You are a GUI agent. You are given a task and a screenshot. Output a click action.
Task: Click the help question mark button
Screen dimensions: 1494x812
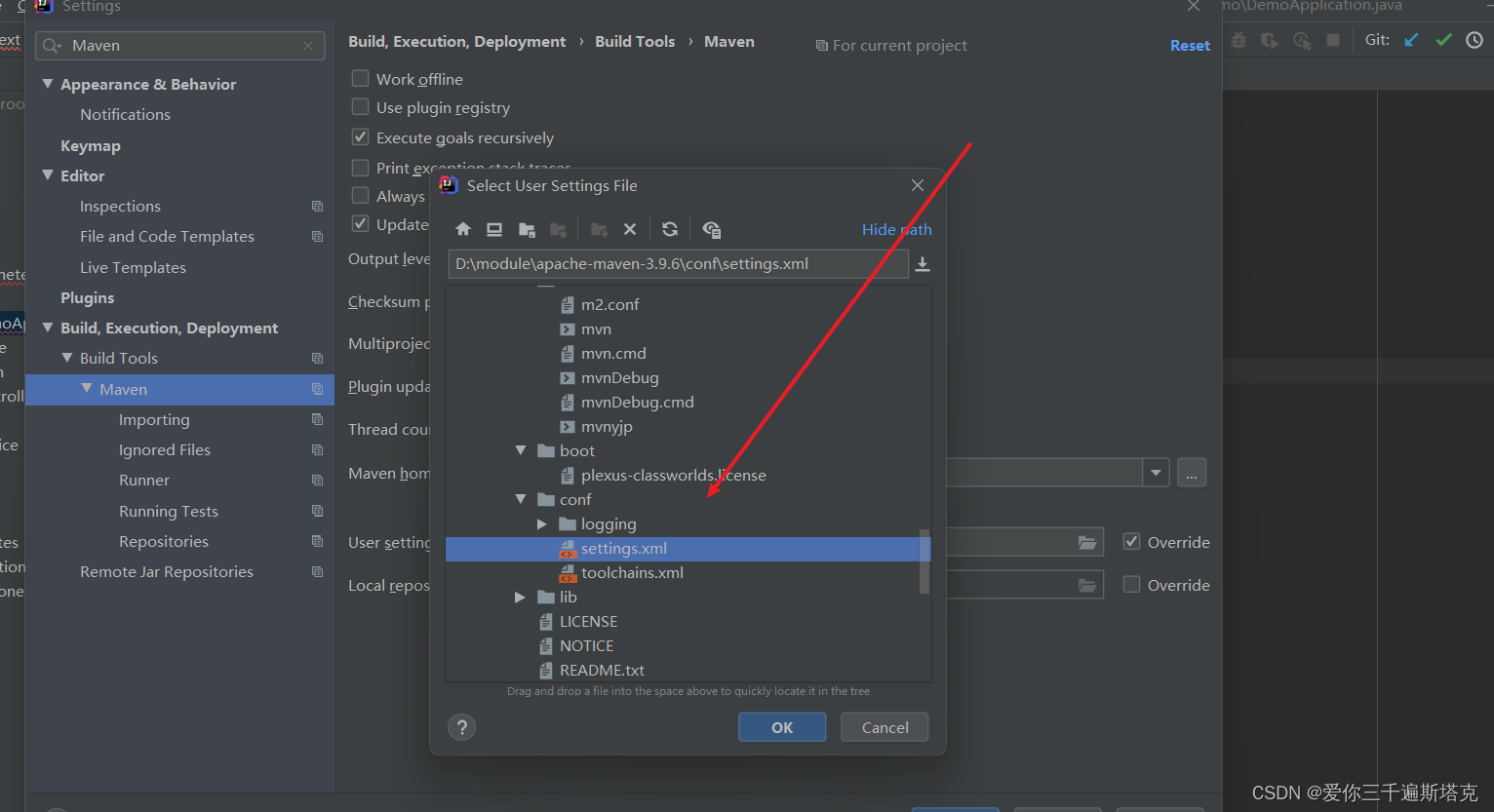click(x=462, y=727)
